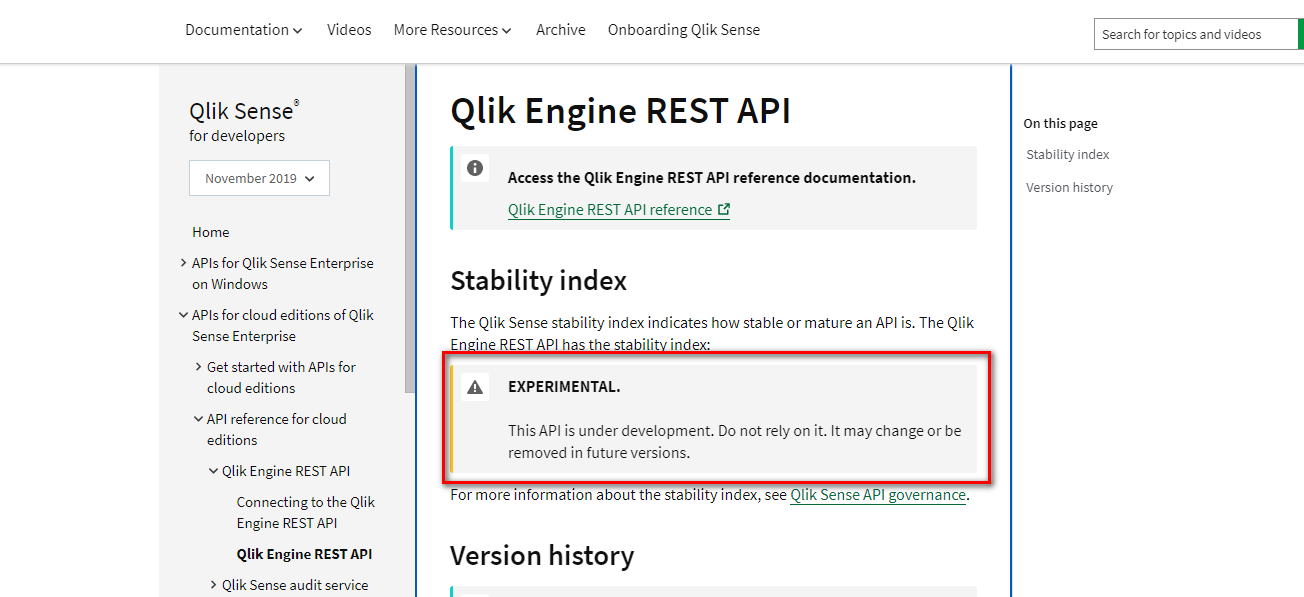Open Onboarding Qlik Sense in top navigation
The height and width of the screenshot is (597, 1304).
coord(683,30)
